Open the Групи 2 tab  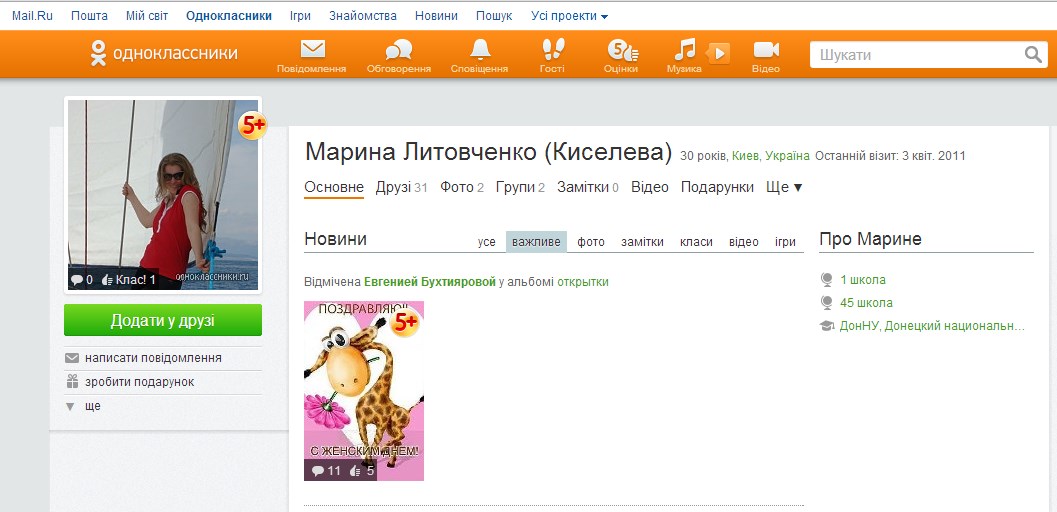point(520,187)
